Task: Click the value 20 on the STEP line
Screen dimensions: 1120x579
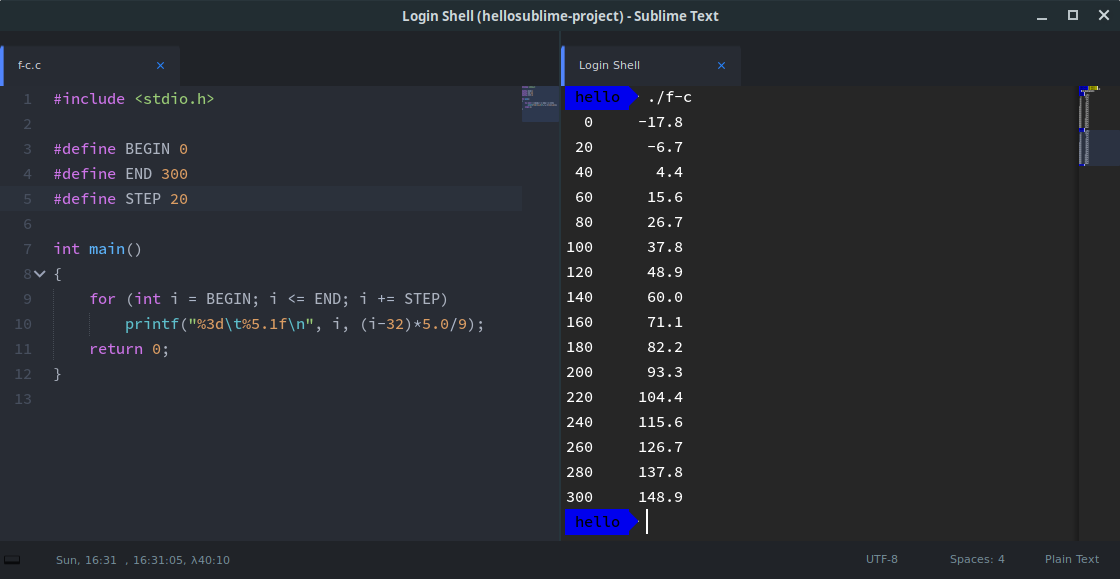Action: [x=179, y=198]
